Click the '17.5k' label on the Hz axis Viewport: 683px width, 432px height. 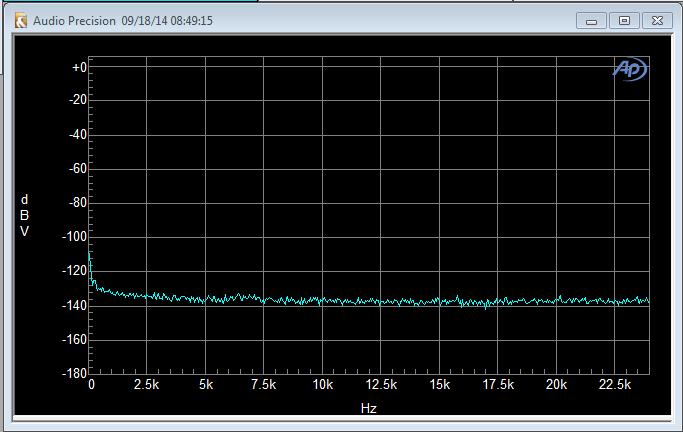click(498, 385)
